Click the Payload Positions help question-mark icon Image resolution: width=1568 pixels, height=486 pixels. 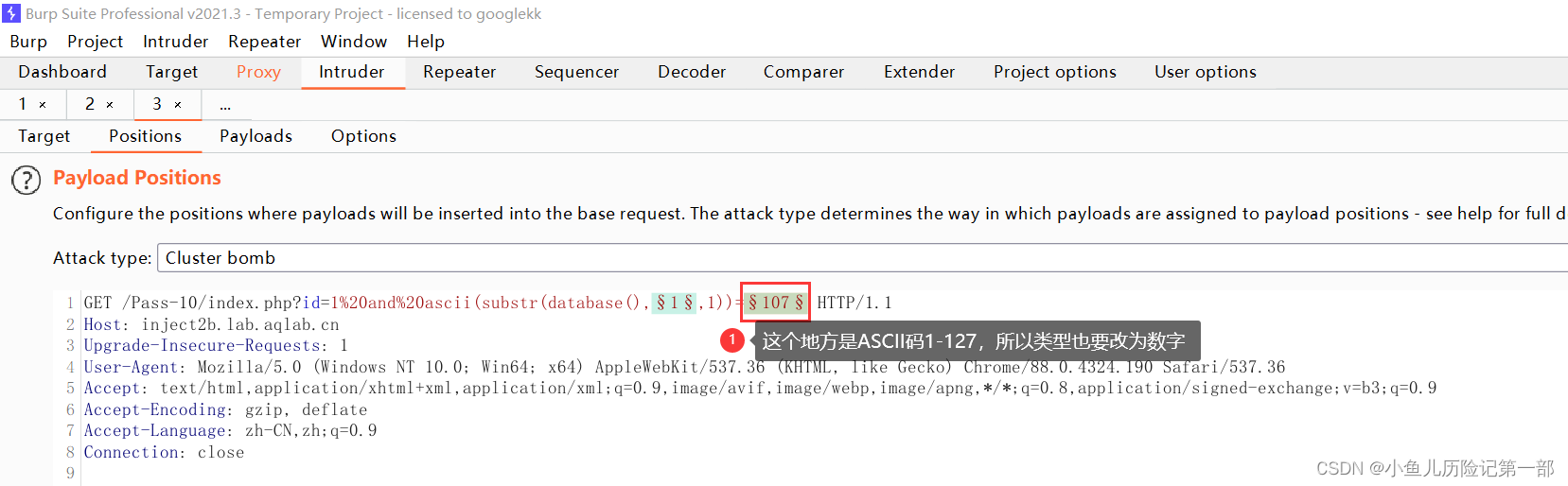tap(26, 180)
